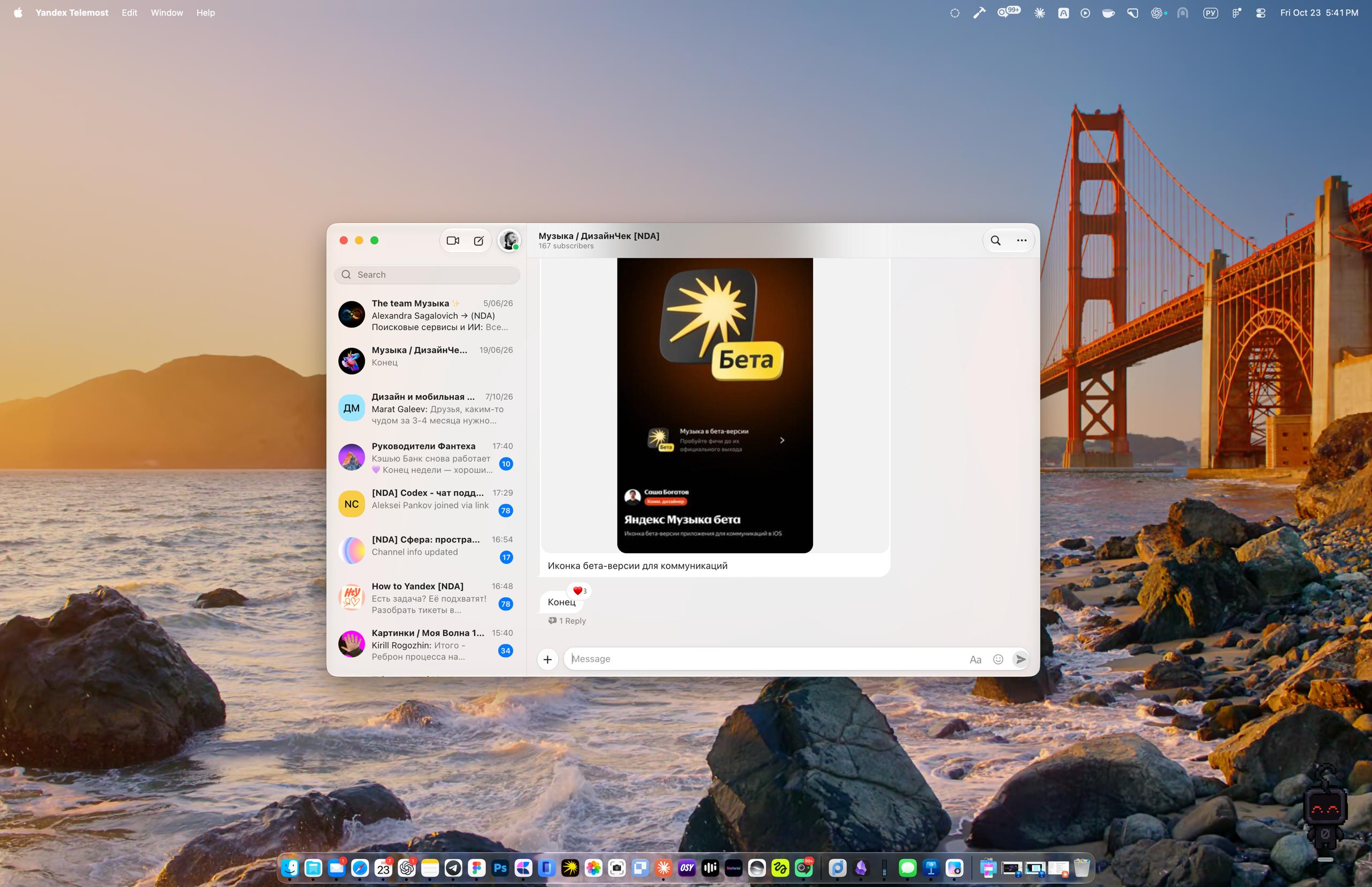
Task: Open Messages from the Dock
Action: (907, 867)
